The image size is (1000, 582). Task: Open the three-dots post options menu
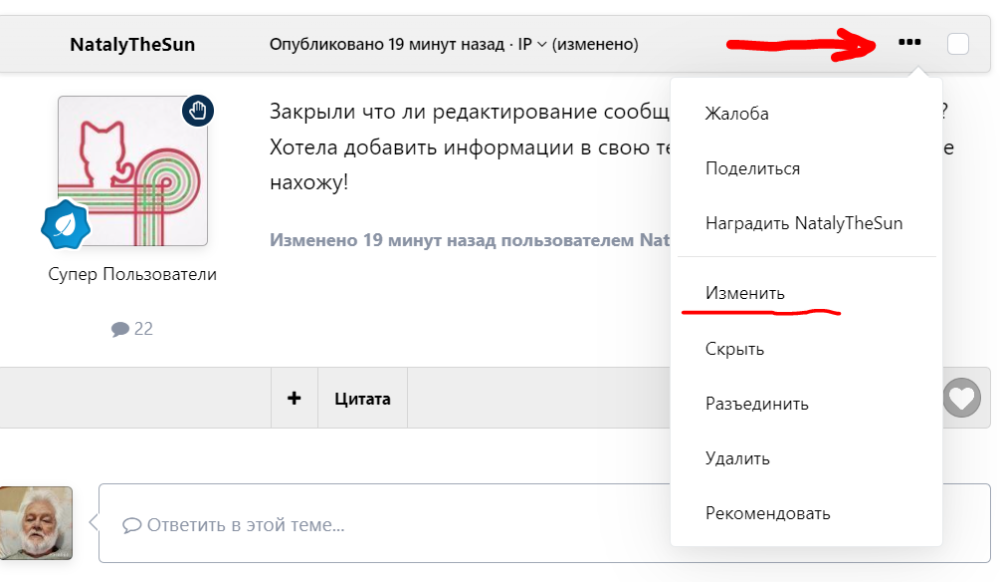pyautogui.click(x=909, y=43)
